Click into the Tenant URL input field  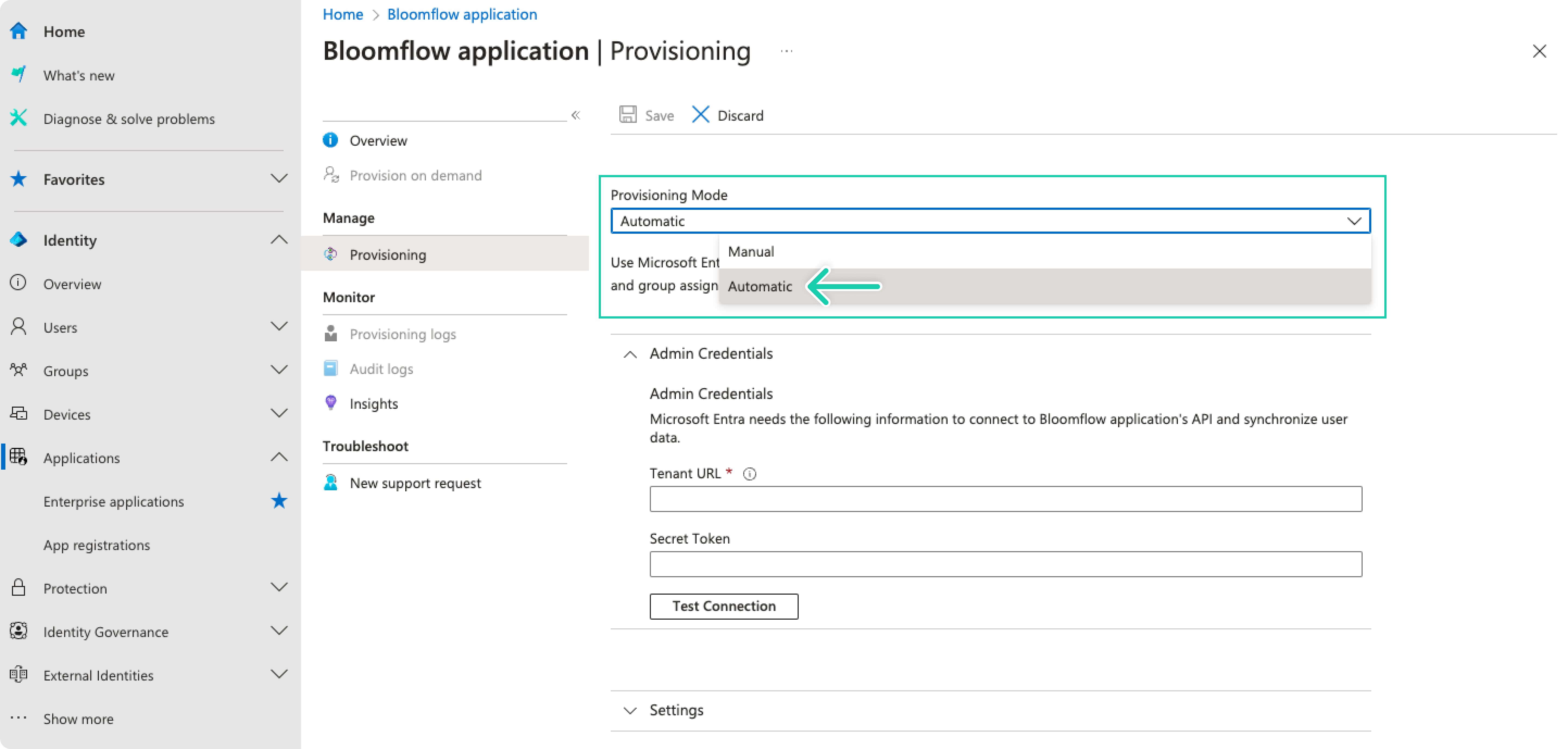coord(1006,499)
